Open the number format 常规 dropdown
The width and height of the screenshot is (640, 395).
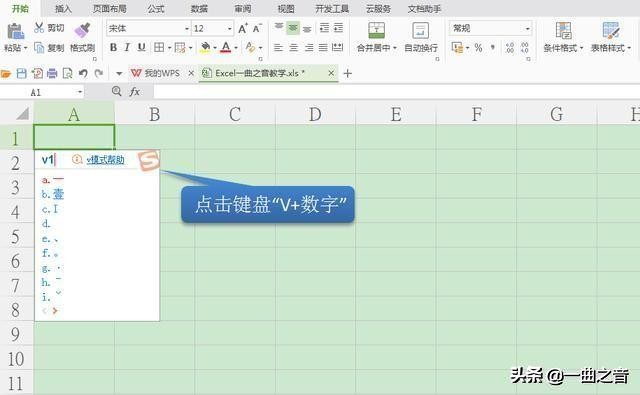click(528, 29)
